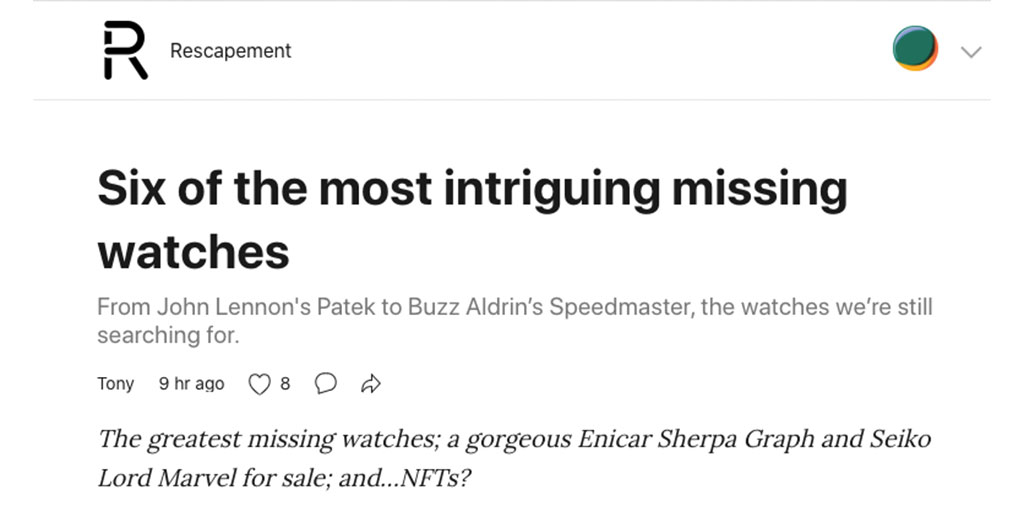The image size is (1024, 512).
Task: Share the article using arrow icon
Action: click(x=370, y=384)
